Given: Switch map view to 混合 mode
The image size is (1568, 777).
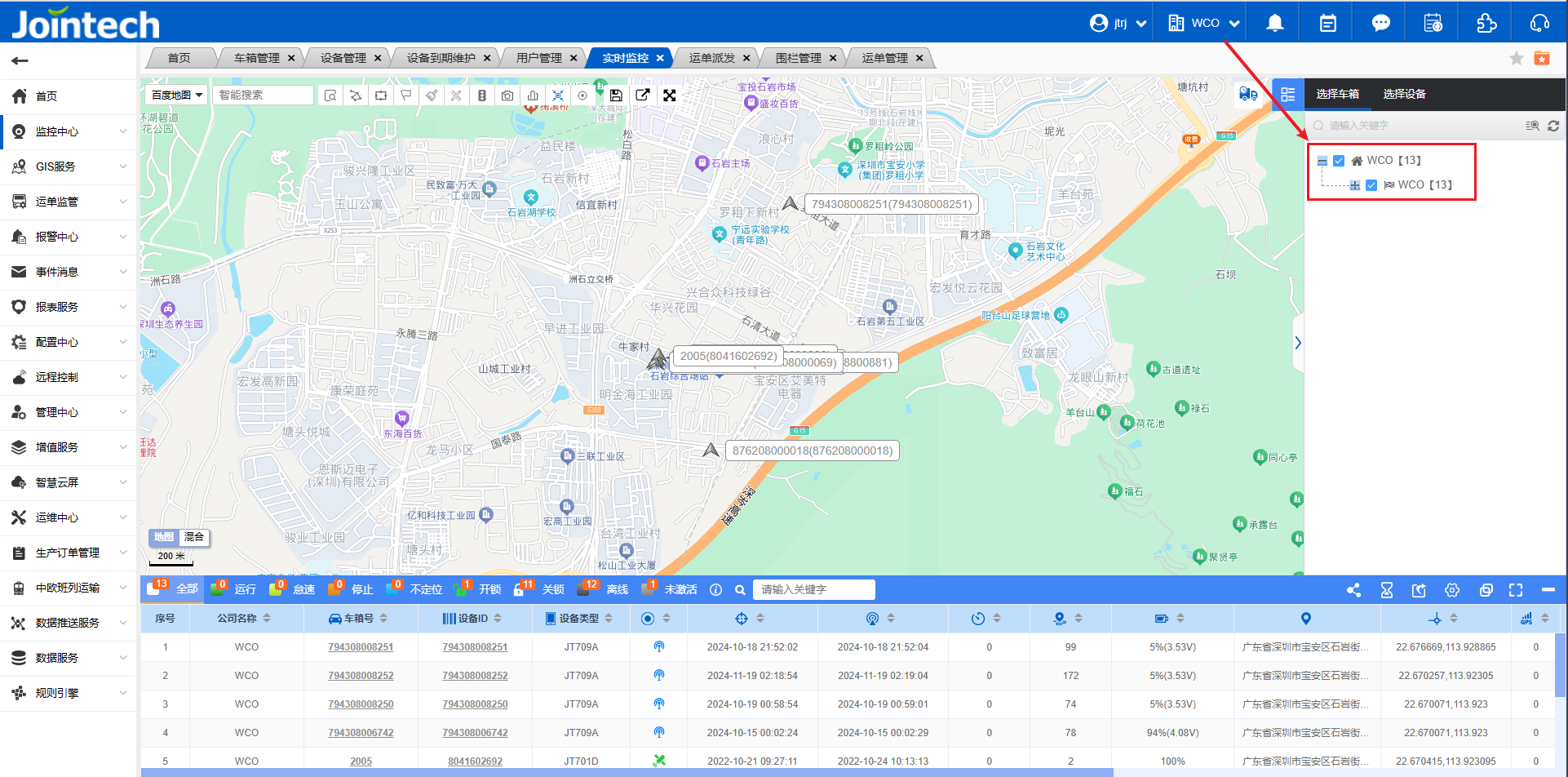Looking at the screenshot, I should pyautogui.click(x=194, y=537).
